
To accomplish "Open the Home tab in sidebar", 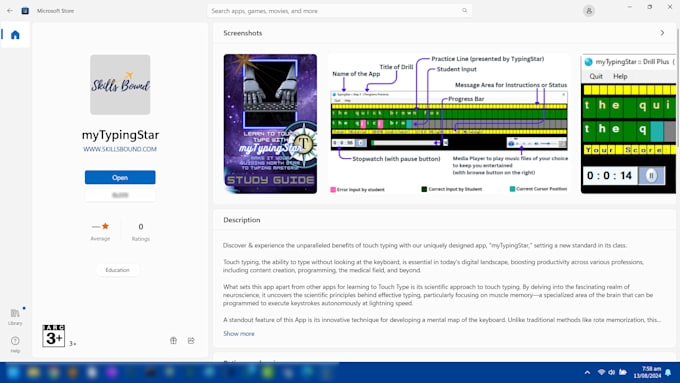I will pos(15,35).
